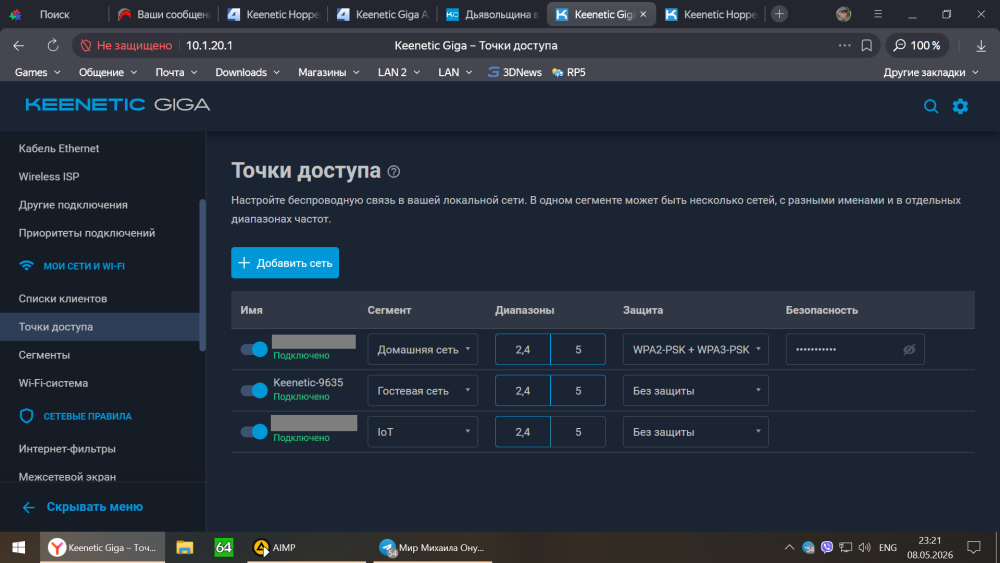
Task: Toggle the Keenetic-9635 network switch
Action: [254, 390]
